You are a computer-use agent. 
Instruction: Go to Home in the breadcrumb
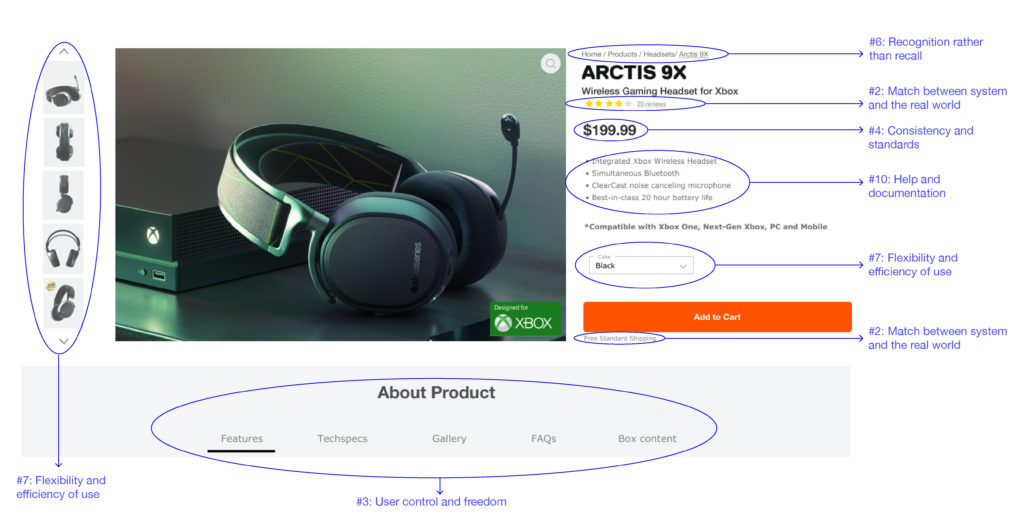[x=591, y=54]
